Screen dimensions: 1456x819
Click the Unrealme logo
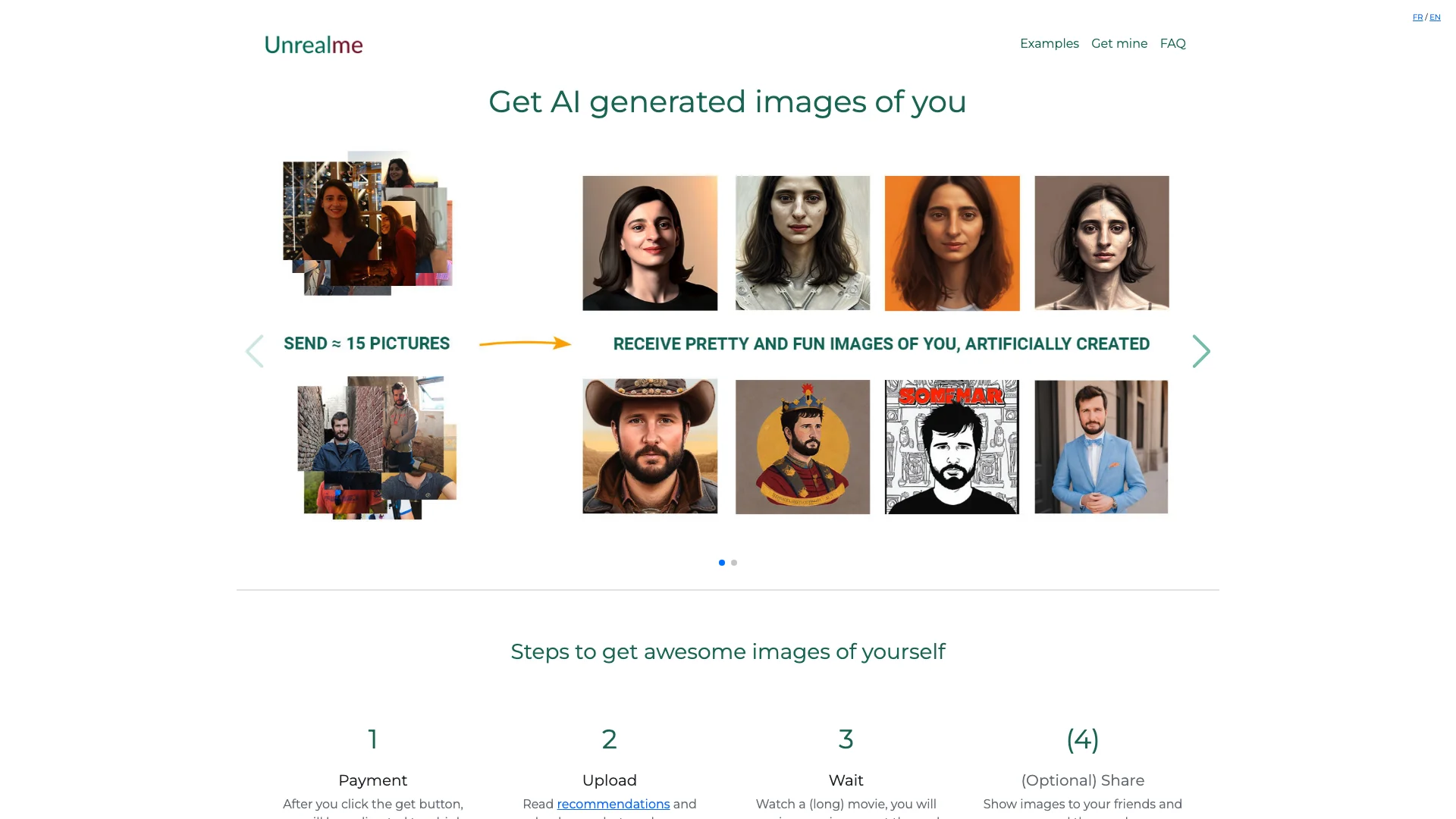313,45
